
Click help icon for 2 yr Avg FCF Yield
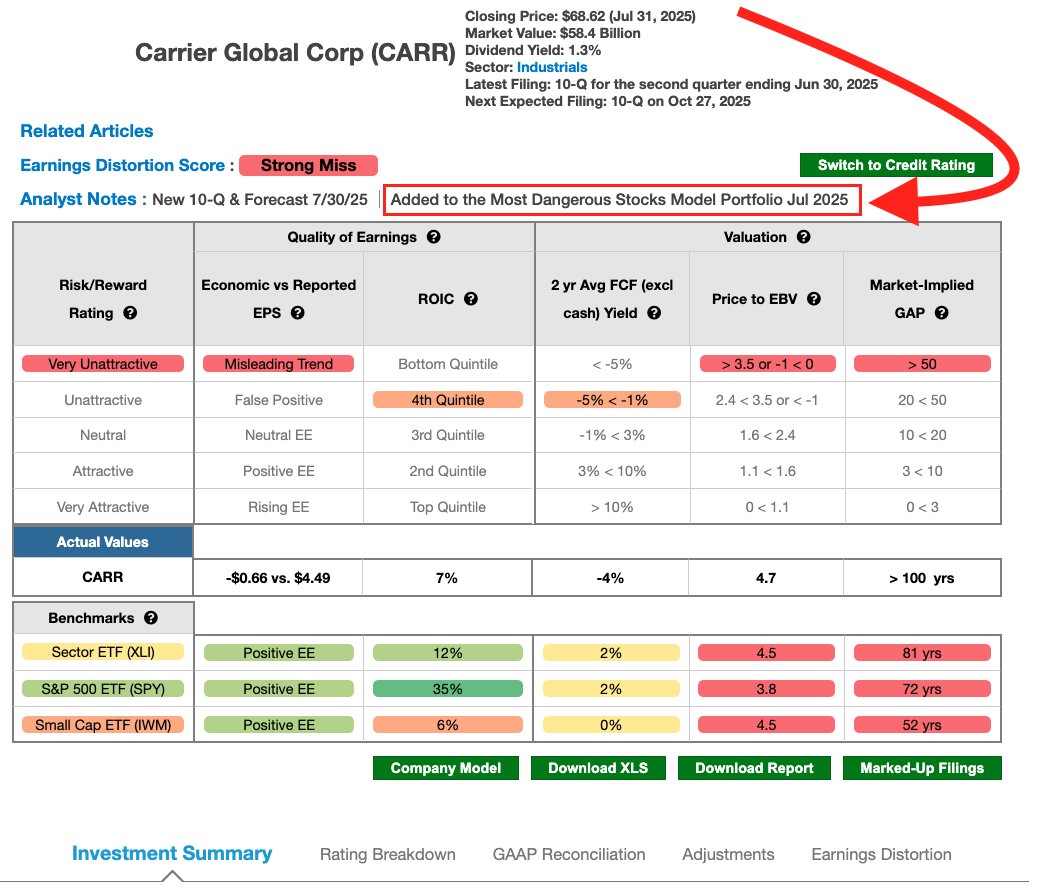tap(654, 312)
